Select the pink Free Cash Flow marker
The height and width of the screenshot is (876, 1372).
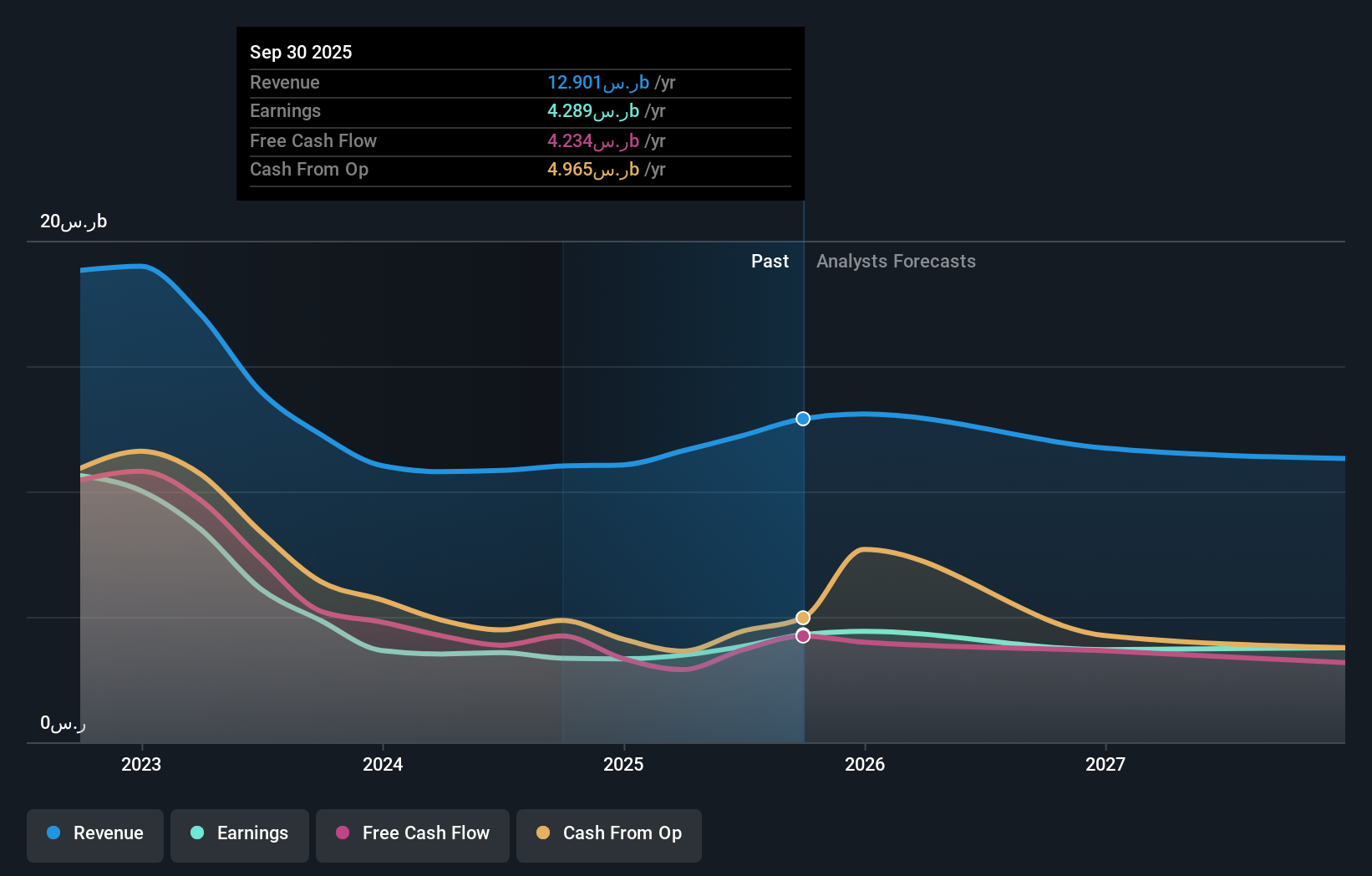coord(803,635)
